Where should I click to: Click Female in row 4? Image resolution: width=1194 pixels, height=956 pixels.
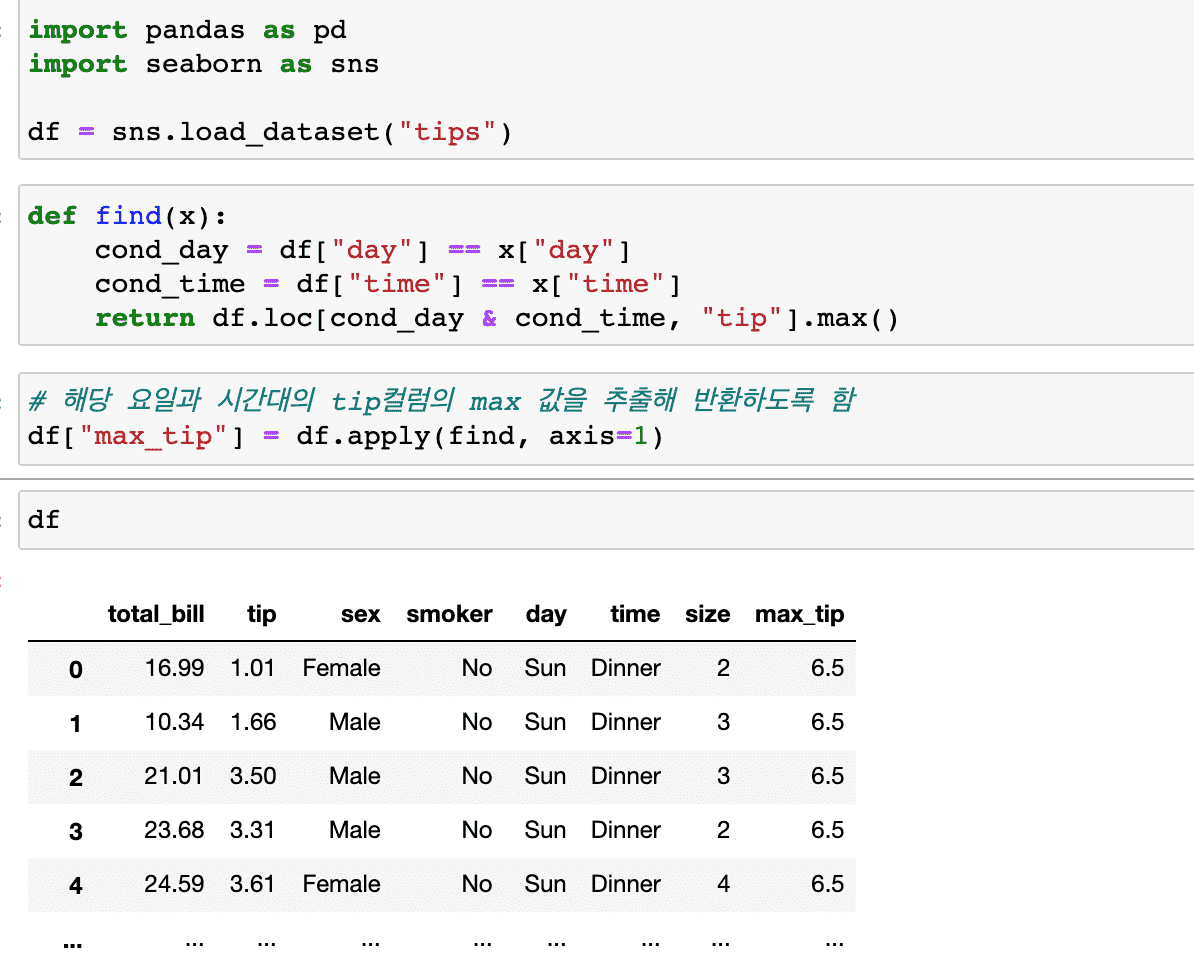pos(341,884)
